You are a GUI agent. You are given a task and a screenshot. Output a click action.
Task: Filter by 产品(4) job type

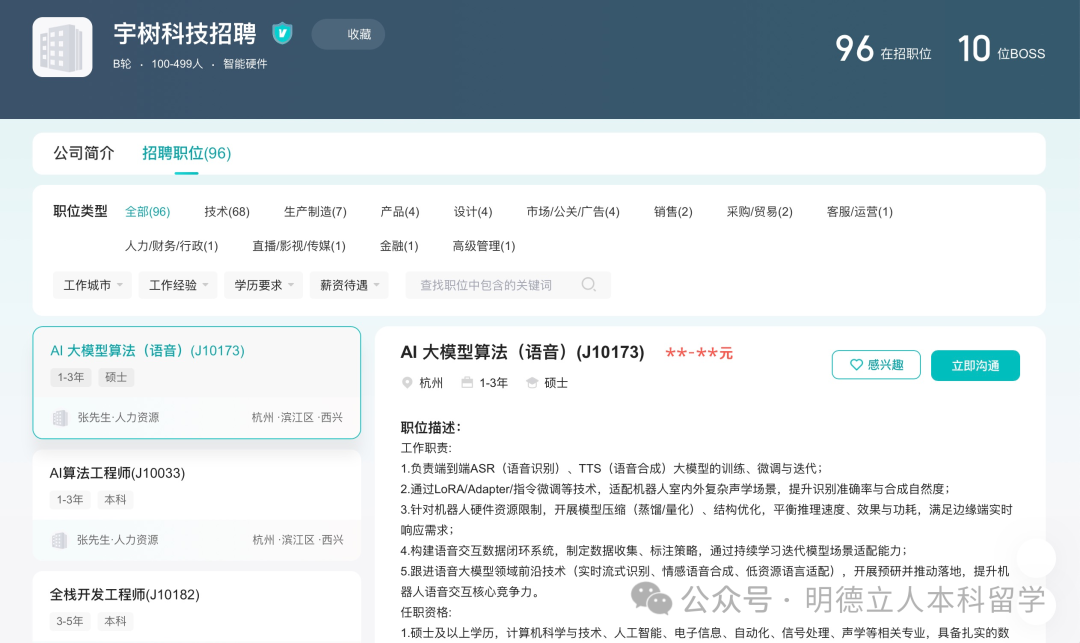tap(399, 211)
